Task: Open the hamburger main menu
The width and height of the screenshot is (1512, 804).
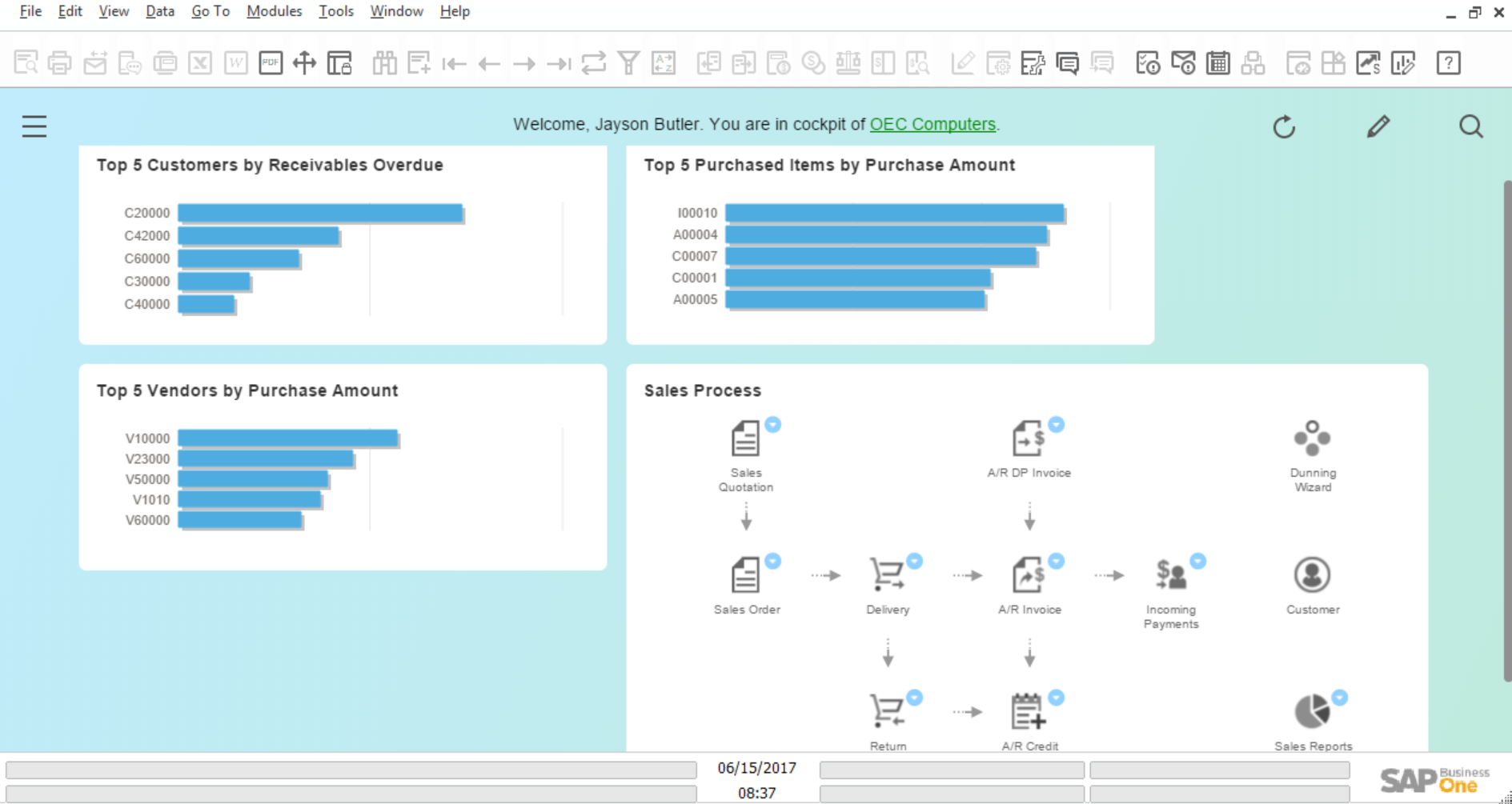Action: click(34, 126)
